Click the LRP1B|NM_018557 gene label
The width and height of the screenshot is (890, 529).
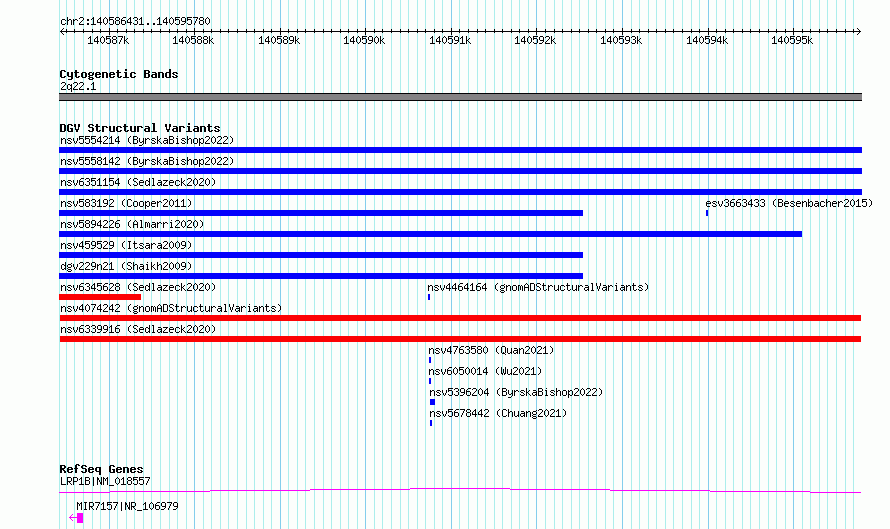105,481
